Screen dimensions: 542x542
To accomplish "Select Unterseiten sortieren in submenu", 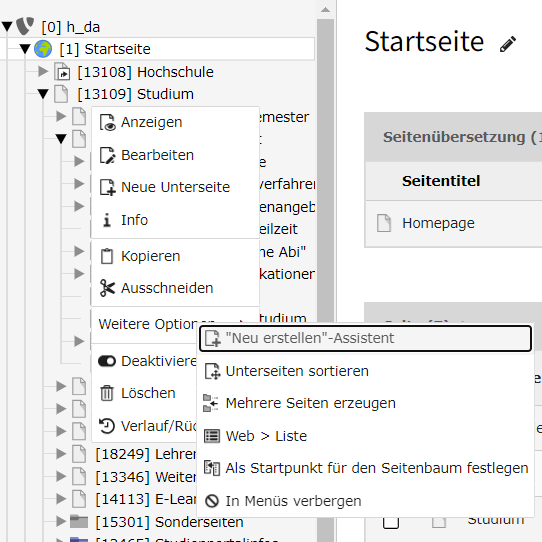I will click(x=365, y=371).
